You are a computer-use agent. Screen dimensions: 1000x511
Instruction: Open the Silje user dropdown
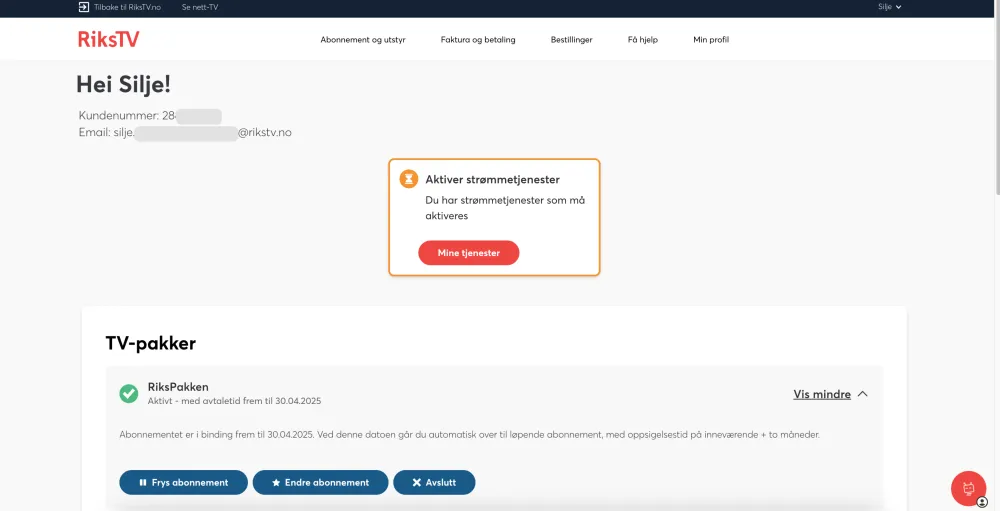click(x=889, y=7)
